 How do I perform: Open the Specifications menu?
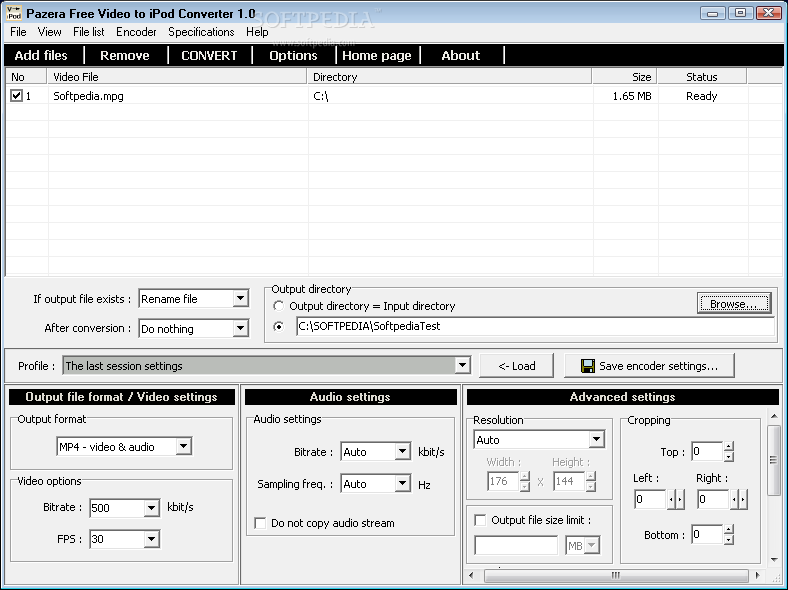(201, 32)
